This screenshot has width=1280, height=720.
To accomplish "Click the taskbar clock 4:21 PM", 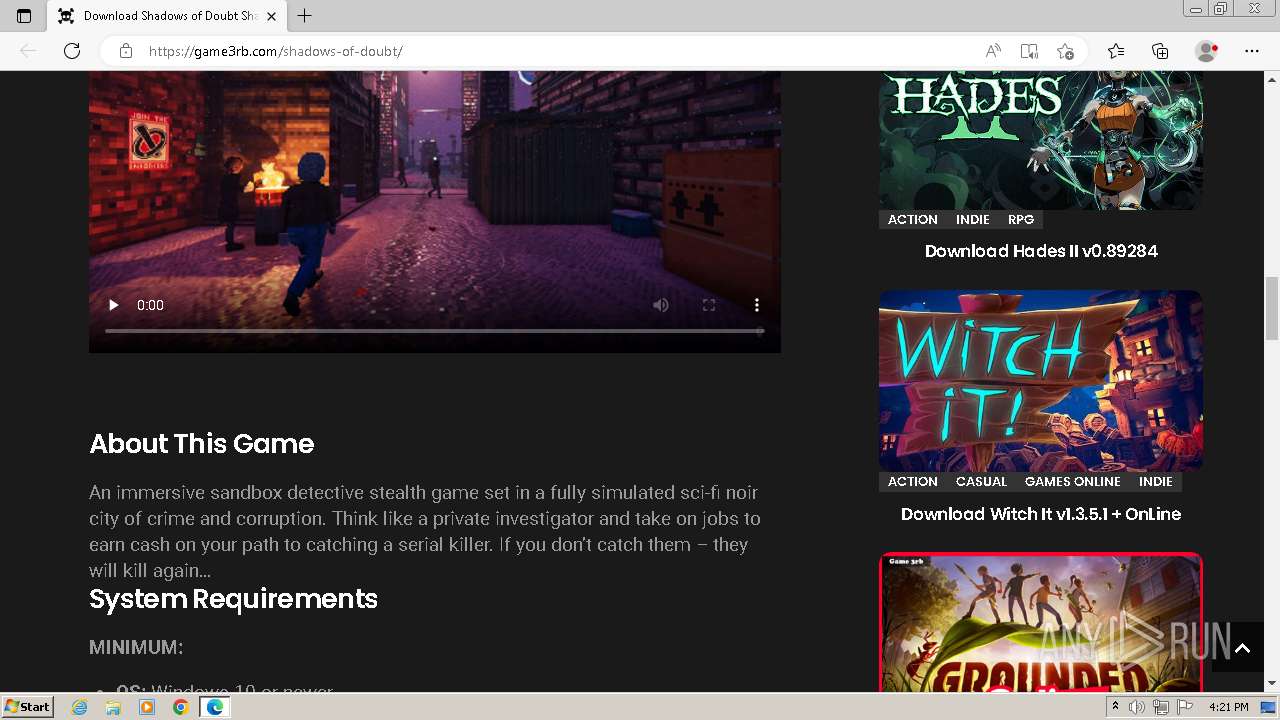I will pos(1229,707).
